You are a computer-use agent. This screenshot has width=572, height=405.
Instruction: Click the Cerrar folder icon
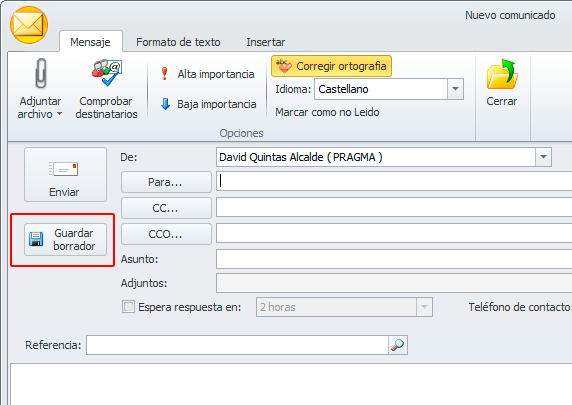coord(502,74)
